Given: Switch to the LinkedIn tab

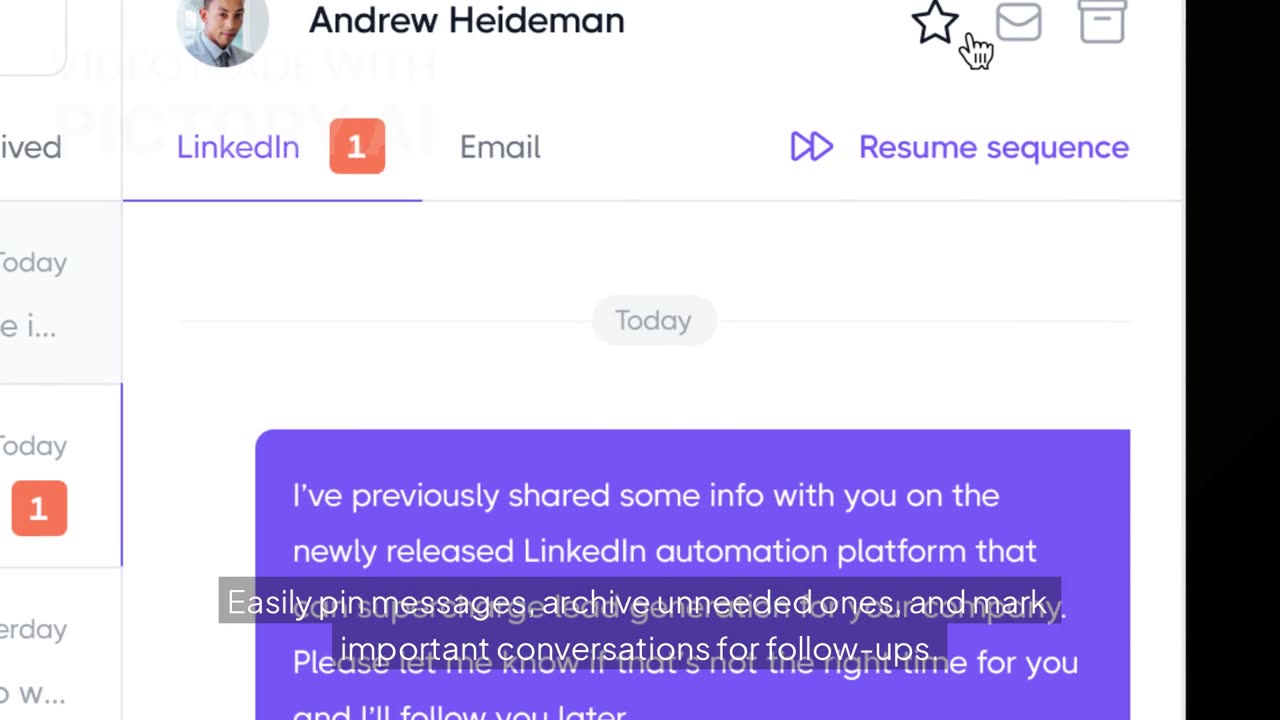Looking at the screenshot, I should click(x=238, y=147).
